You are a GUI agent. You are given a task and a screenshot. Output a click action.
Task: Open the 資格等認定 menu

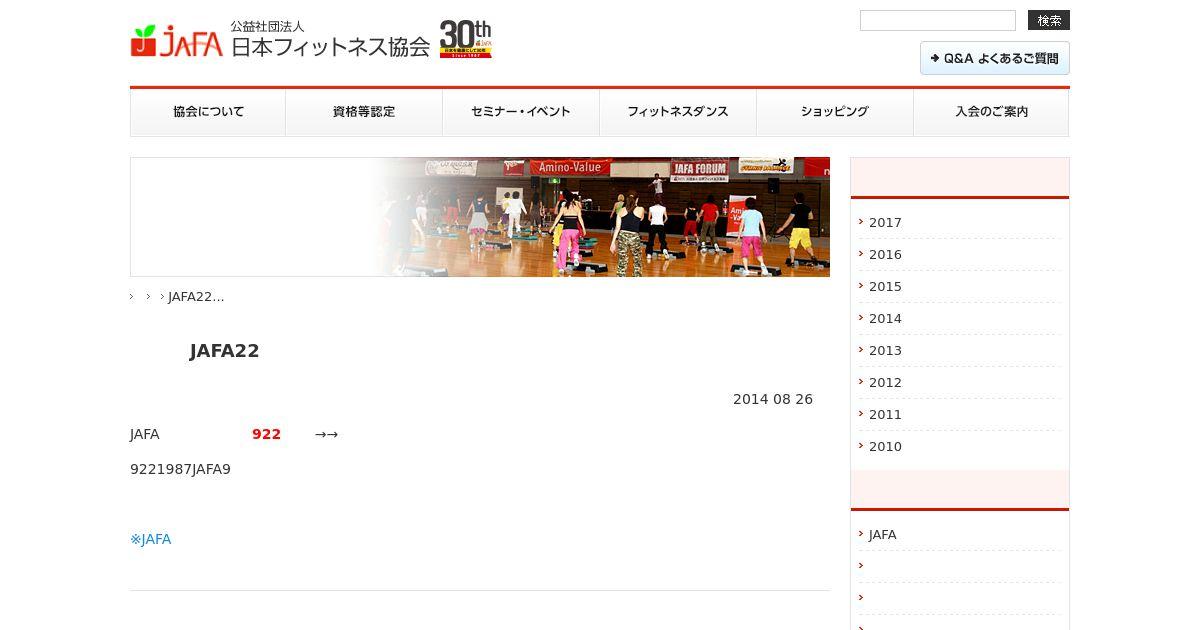(x=364, y=112)
